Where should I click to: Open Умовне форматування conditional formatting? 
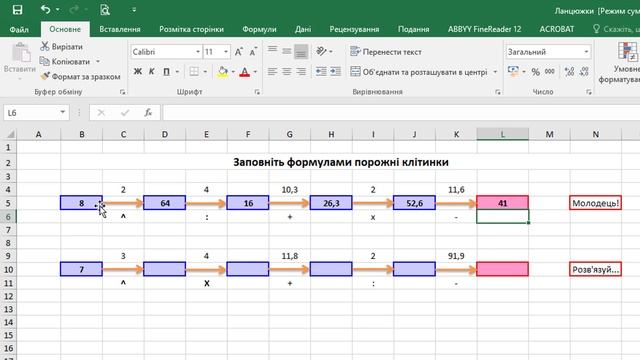[624, 62]
